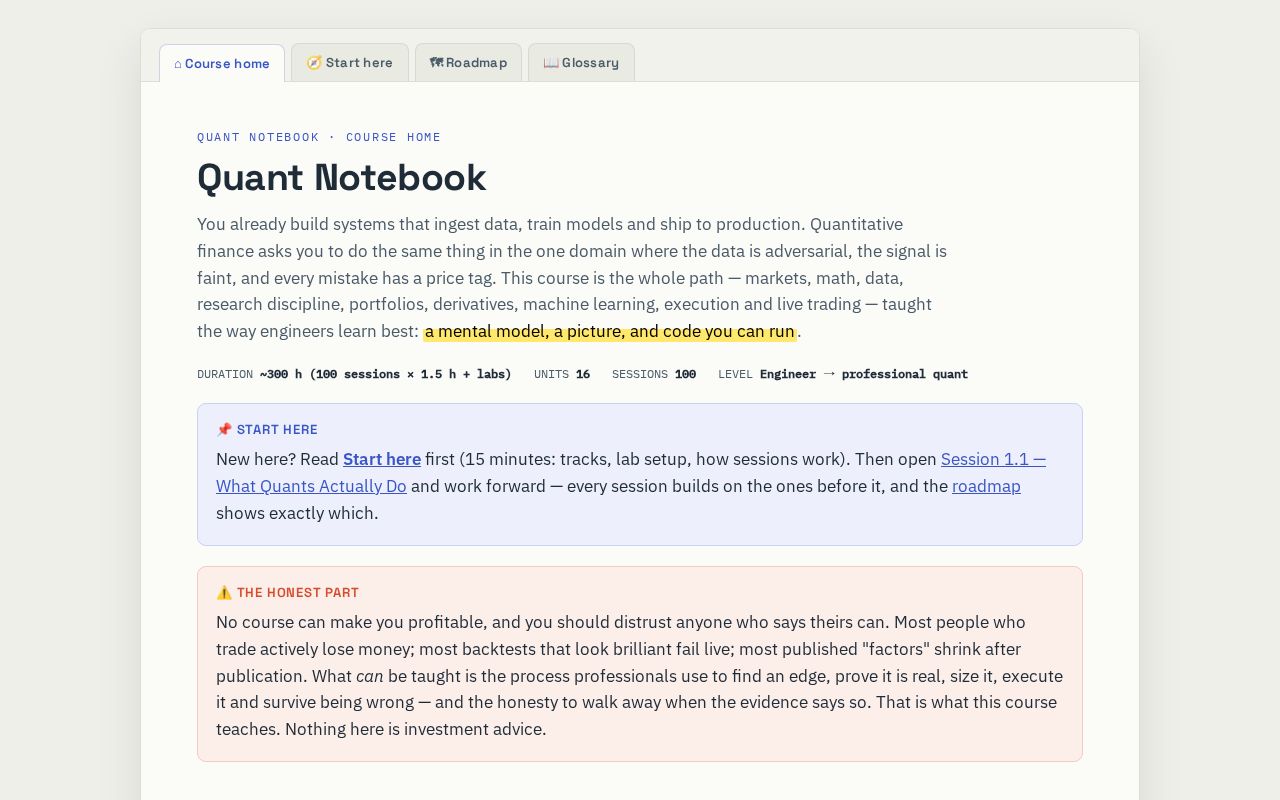Click the warning icon beside THE HONEST PART
1280x800 pixels.
point(224,592)
